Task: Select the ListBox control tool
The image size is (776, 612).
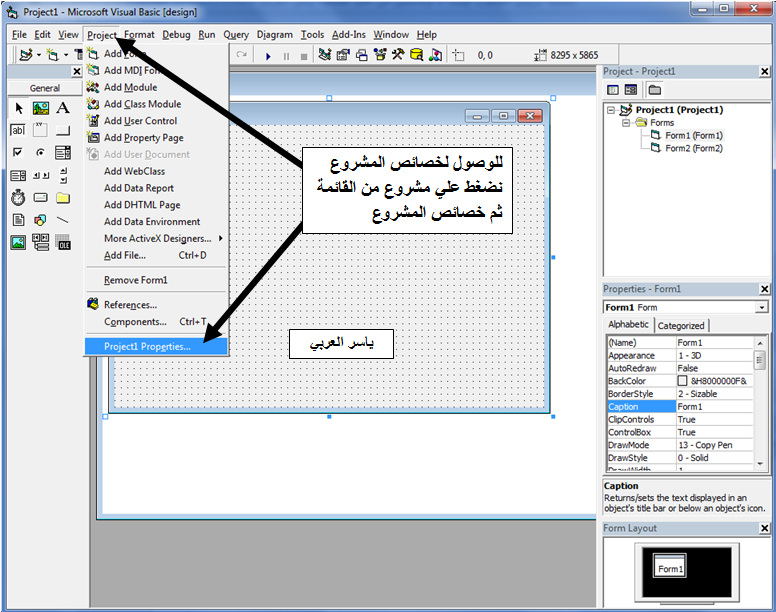Action: coord(18,175)
